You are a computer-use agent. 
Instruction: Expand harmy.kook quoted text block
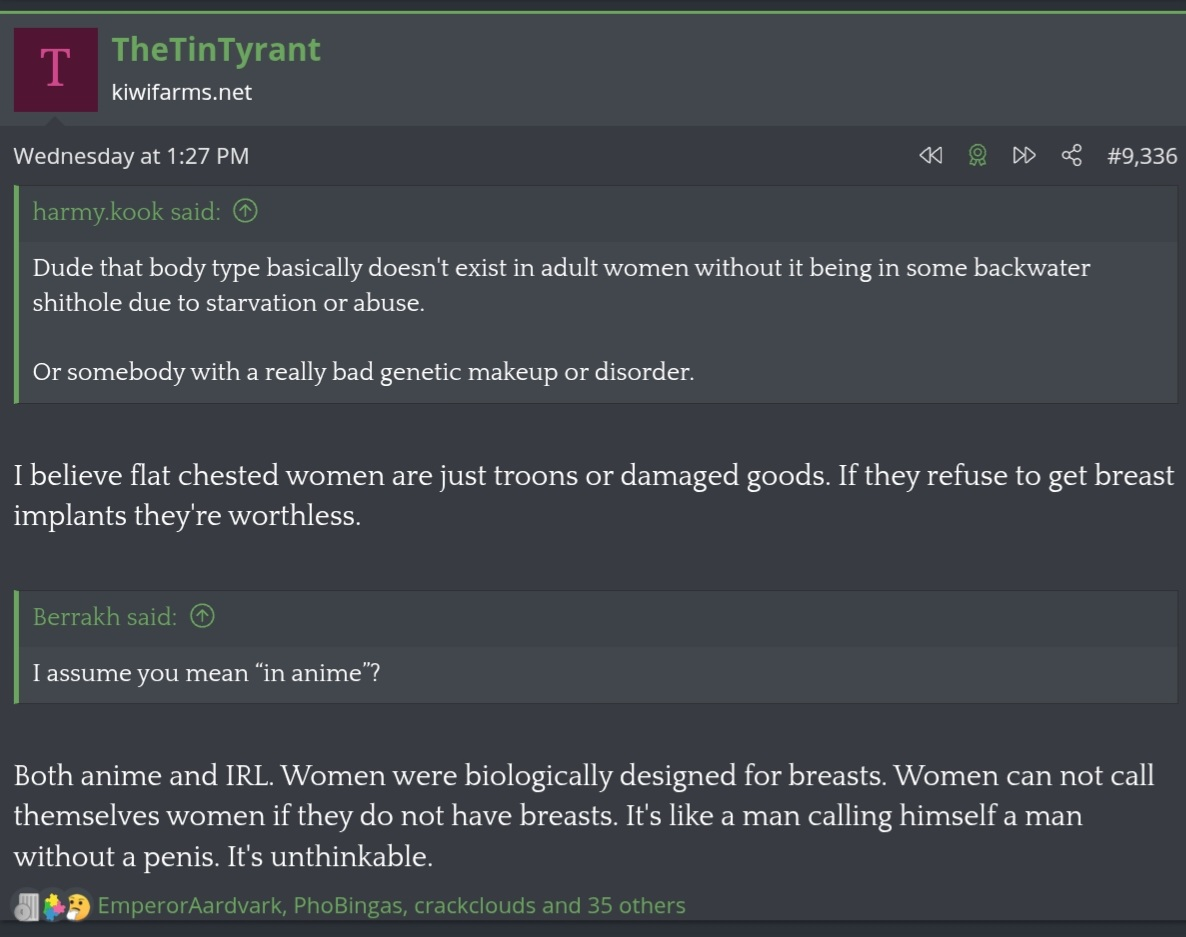[598, 320]
